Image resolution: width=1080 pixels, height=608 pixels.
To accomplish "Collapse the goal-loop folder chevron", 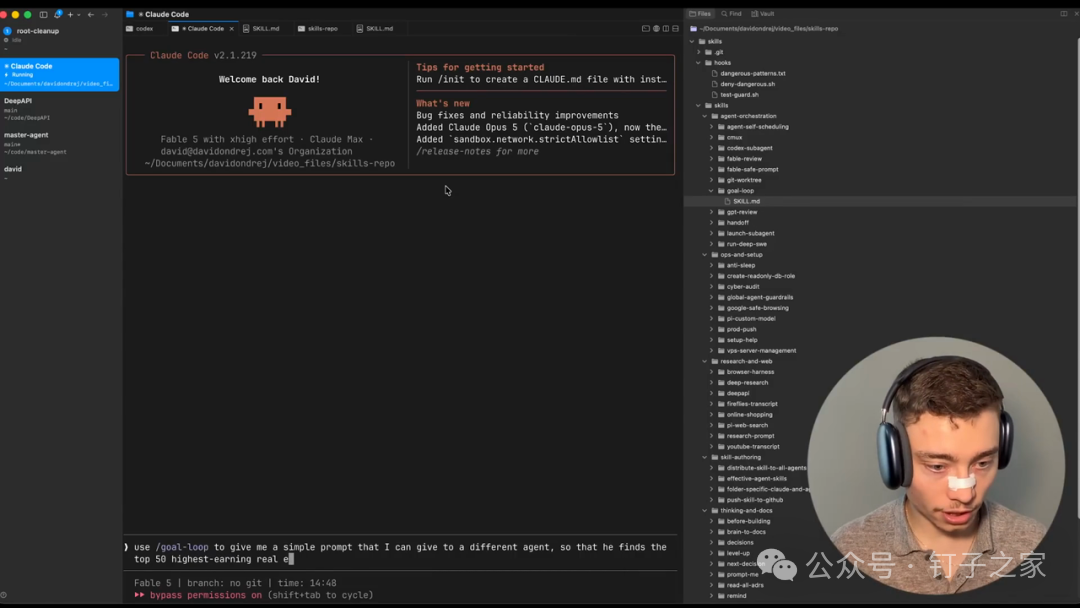I will point(712,191).
